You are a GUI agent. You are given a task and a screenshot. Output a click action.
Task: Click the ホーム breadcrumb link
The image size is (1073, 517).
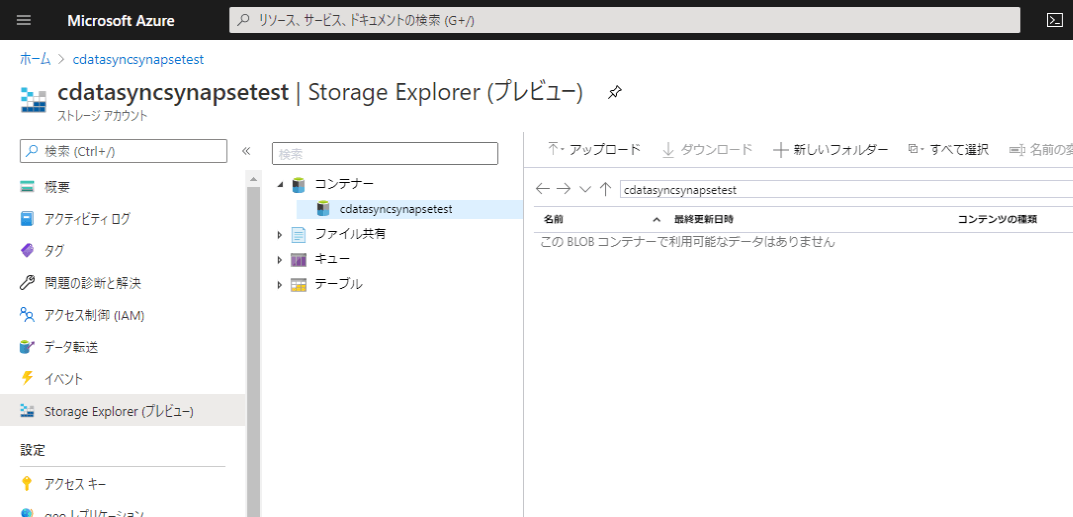35,59
